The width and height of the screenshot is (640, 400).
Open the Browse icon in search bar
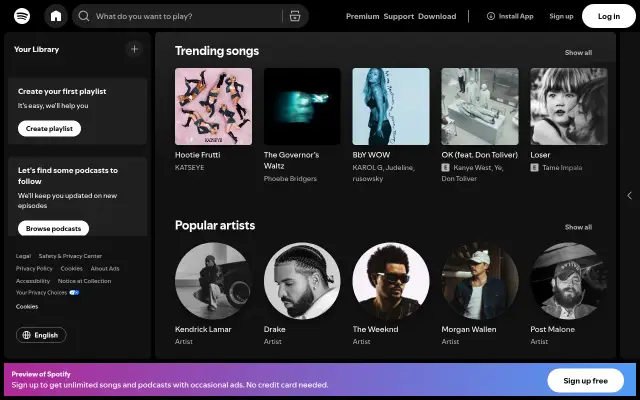(x=295, y=16)
